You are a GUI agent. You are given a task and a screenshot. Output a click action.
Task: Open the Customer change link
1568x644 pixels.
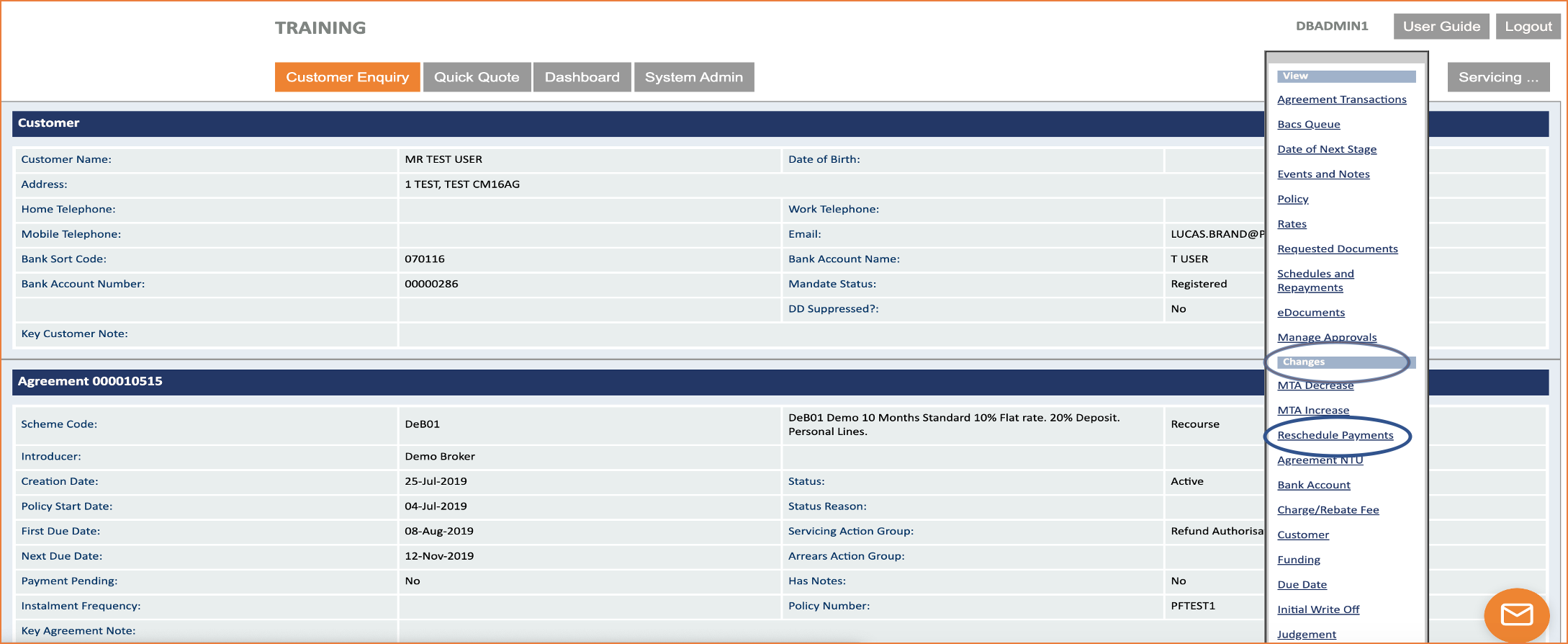click(1303, 535)
